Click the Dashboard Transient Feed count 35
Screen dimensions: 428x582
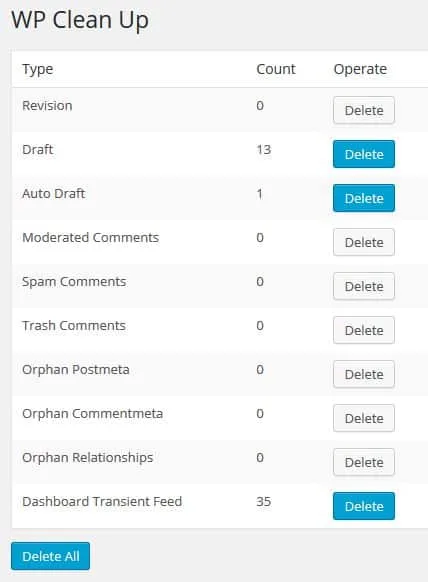pos(264,501)
